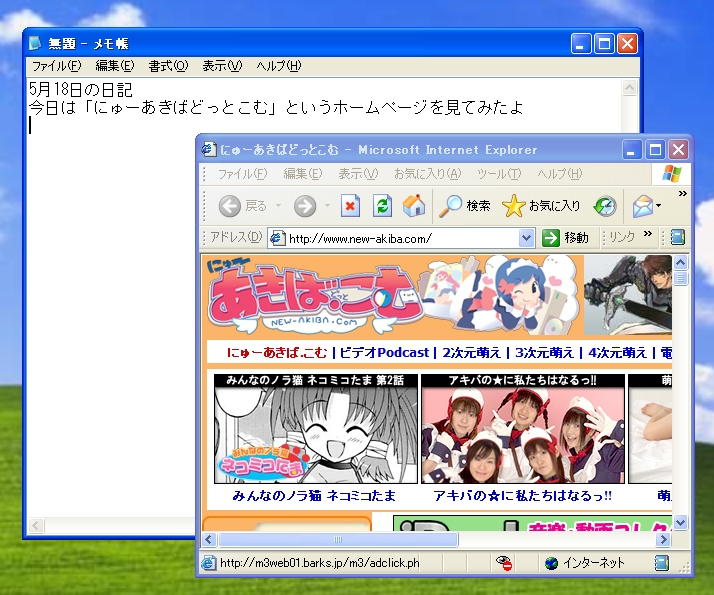714x595 pixels.
Task: Click the 4次元萌え link
Action: pyautogui.click(x=617, y=353)
